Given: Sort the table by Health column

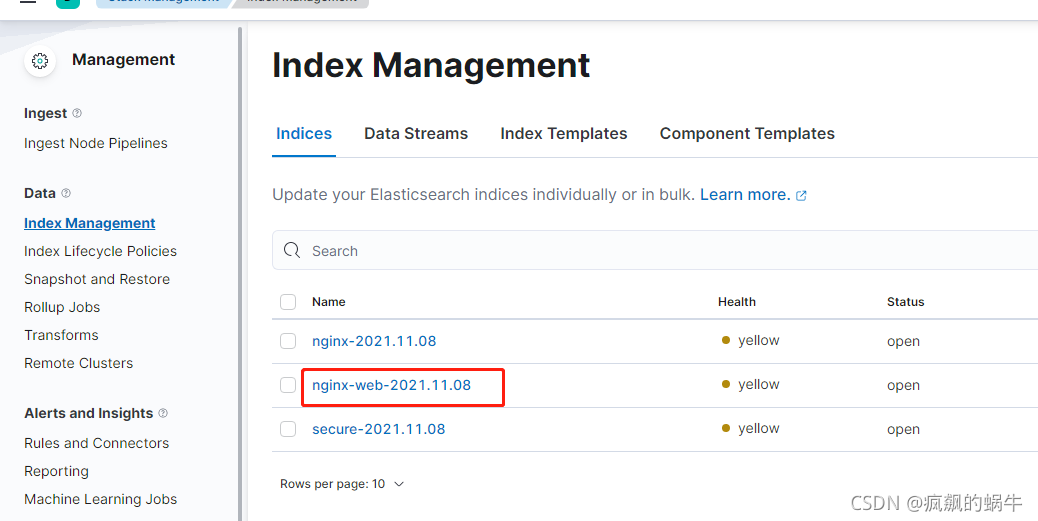Looking at the screenshot, I should (x=736, y=302).
